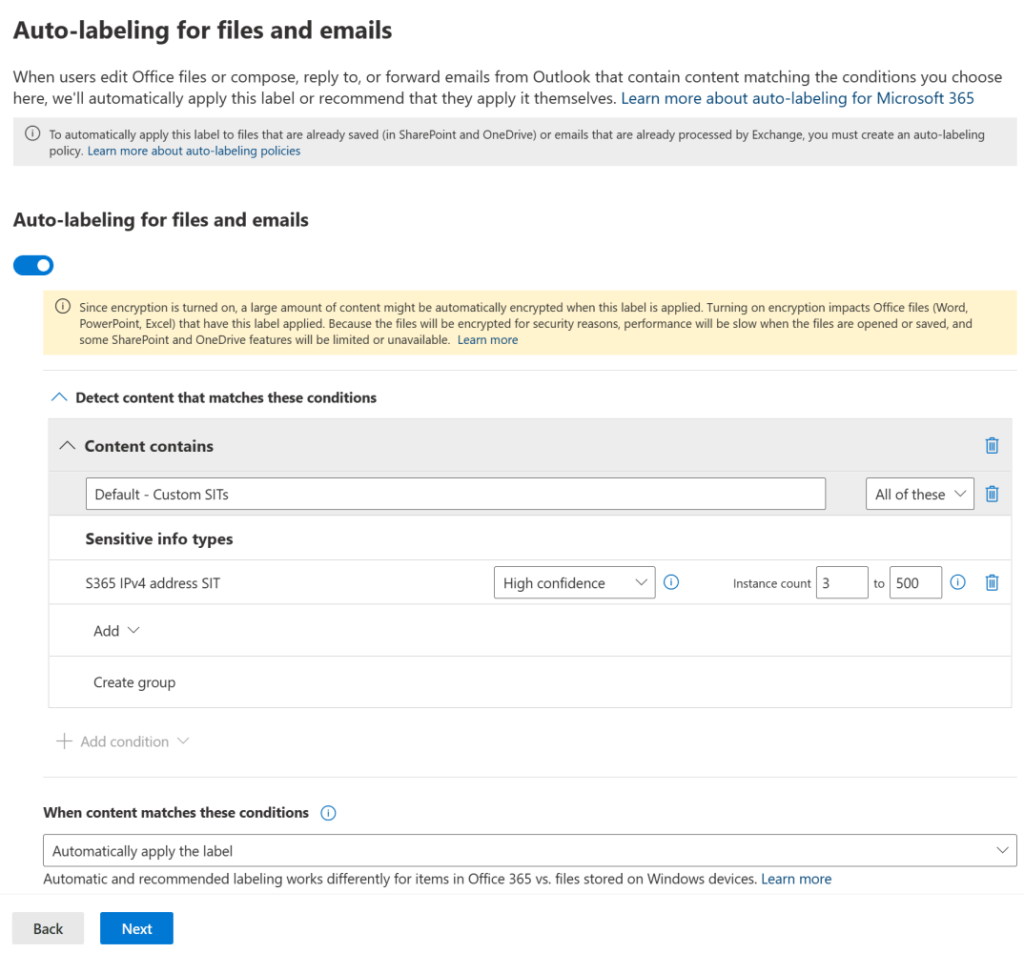Open the Add menu for sensitive info types
Image resolution: width=1024 pixels, height=953 pixels.
coord(116,631)
